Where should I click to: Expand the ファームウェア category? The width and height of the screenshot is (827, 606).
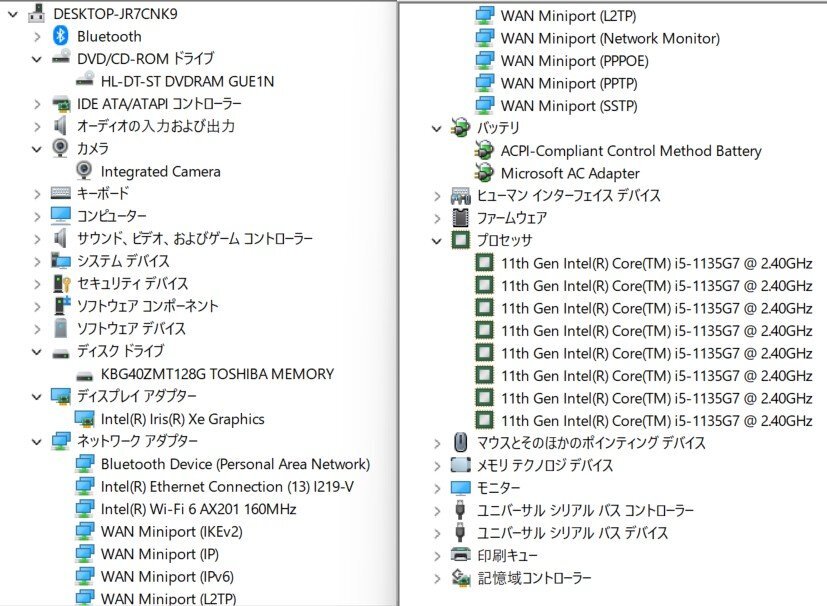pos(437,218)
